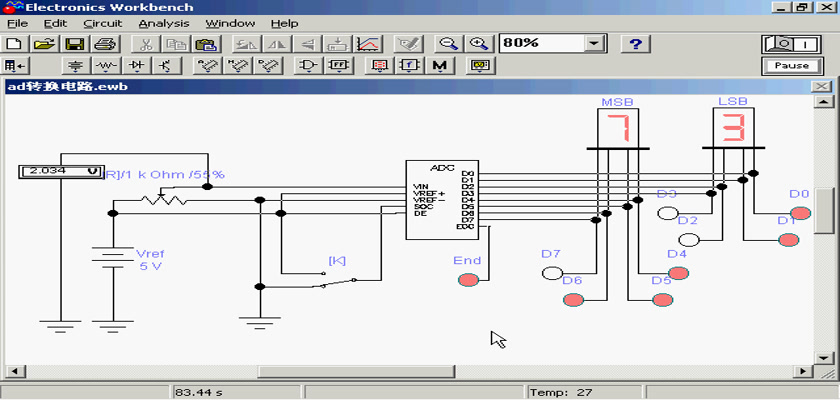840x400 pixels.
Task: Open the Logic Gates parts bin
Action: (308, 66)
